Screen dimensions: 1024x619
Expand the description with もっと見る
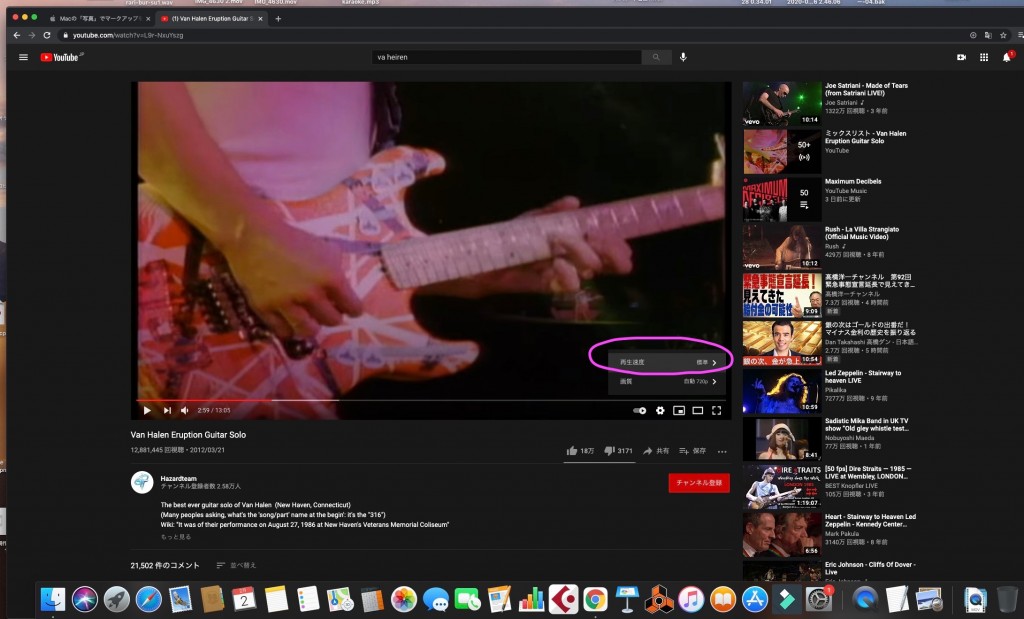pos(176,537)
